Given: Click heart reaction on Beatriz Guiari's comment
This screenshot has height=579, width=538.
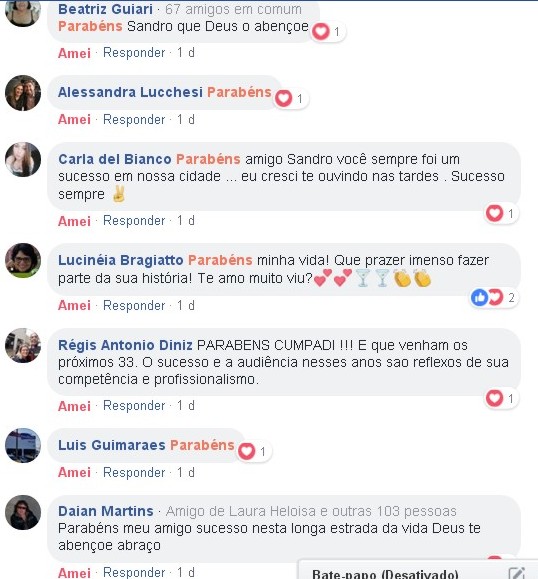Looking at the screenshot, I should tap(321, 31).
